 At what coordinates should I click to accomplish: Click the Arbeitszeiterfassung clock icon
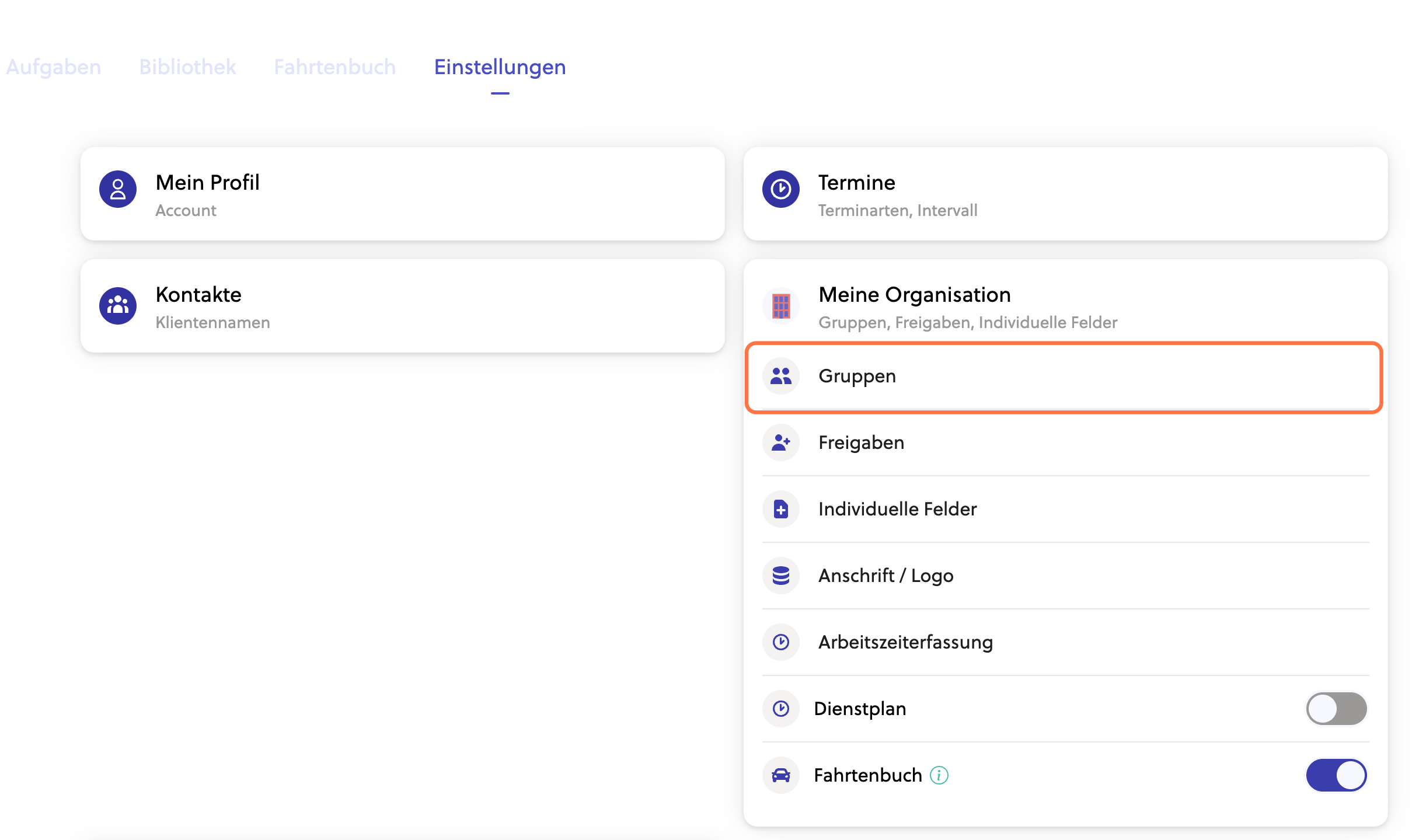(781, 642)
